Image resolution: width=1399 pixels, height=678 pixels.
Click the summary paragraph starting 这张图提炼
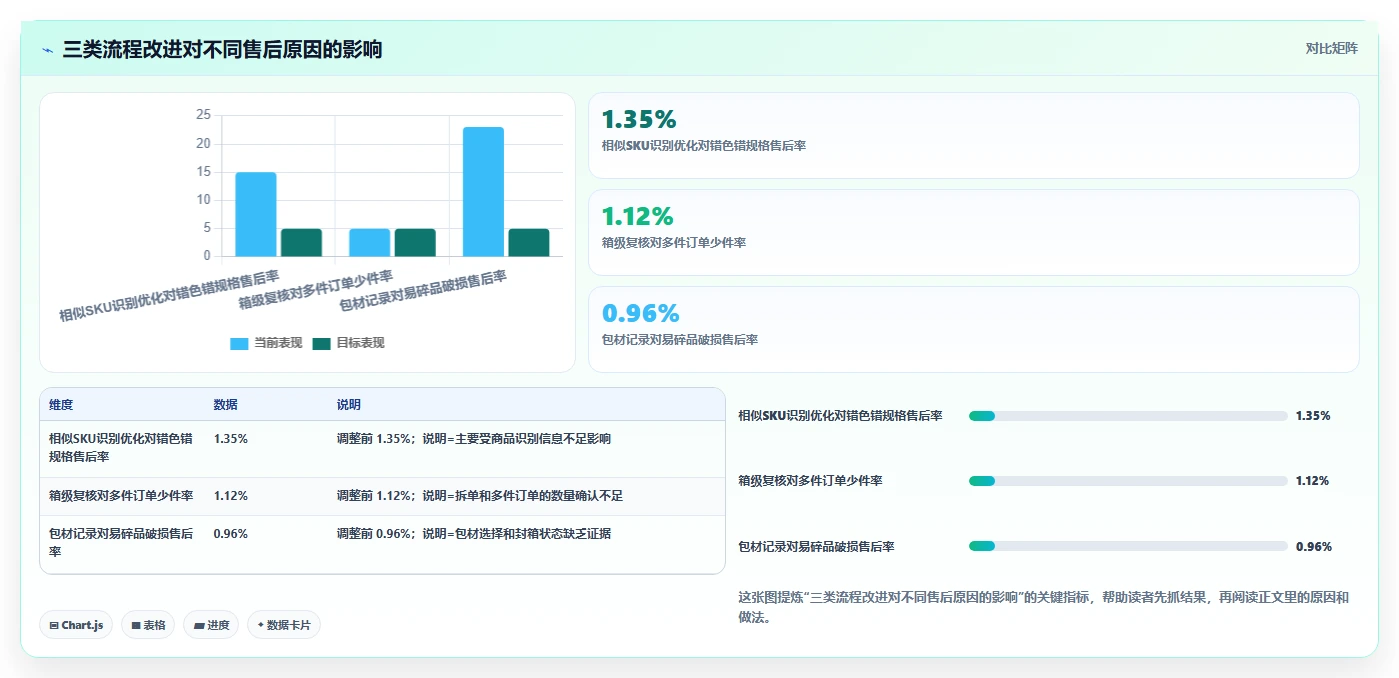[1043, 607]
